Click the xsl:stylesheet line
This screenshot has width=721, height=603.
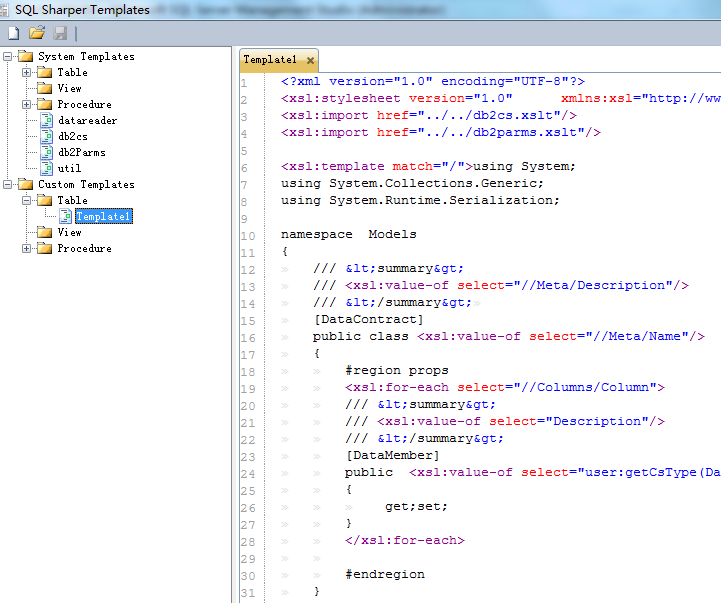[501, 98]
